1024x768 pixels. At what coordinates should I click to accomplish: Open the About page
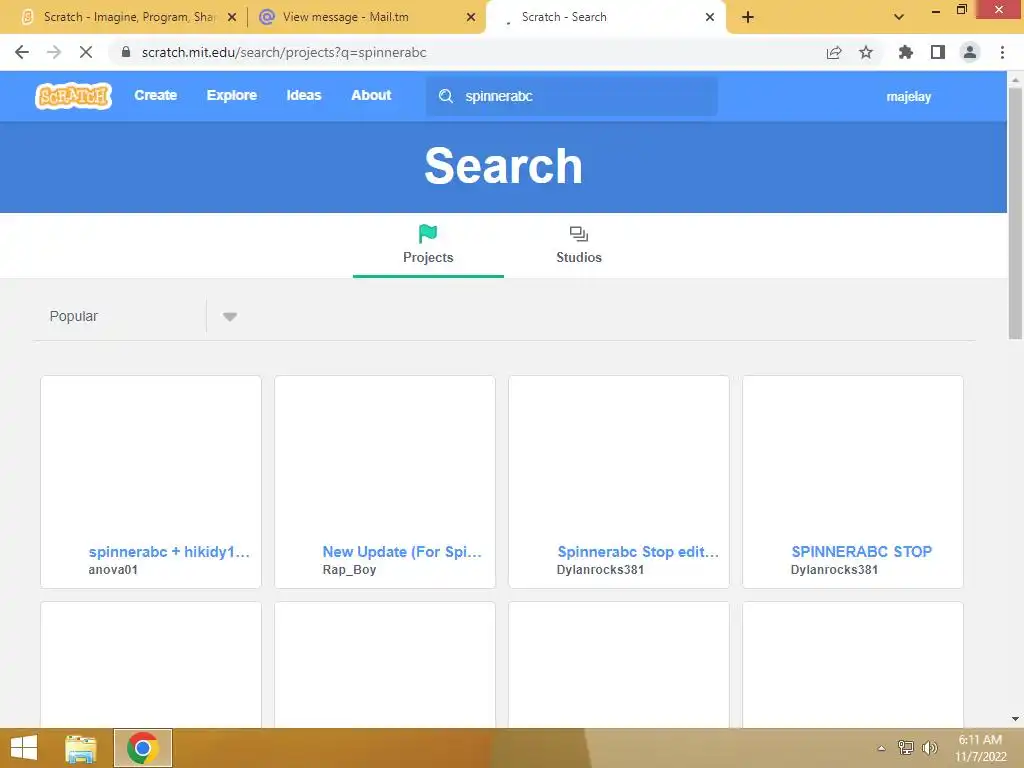(x=371, y=95)
